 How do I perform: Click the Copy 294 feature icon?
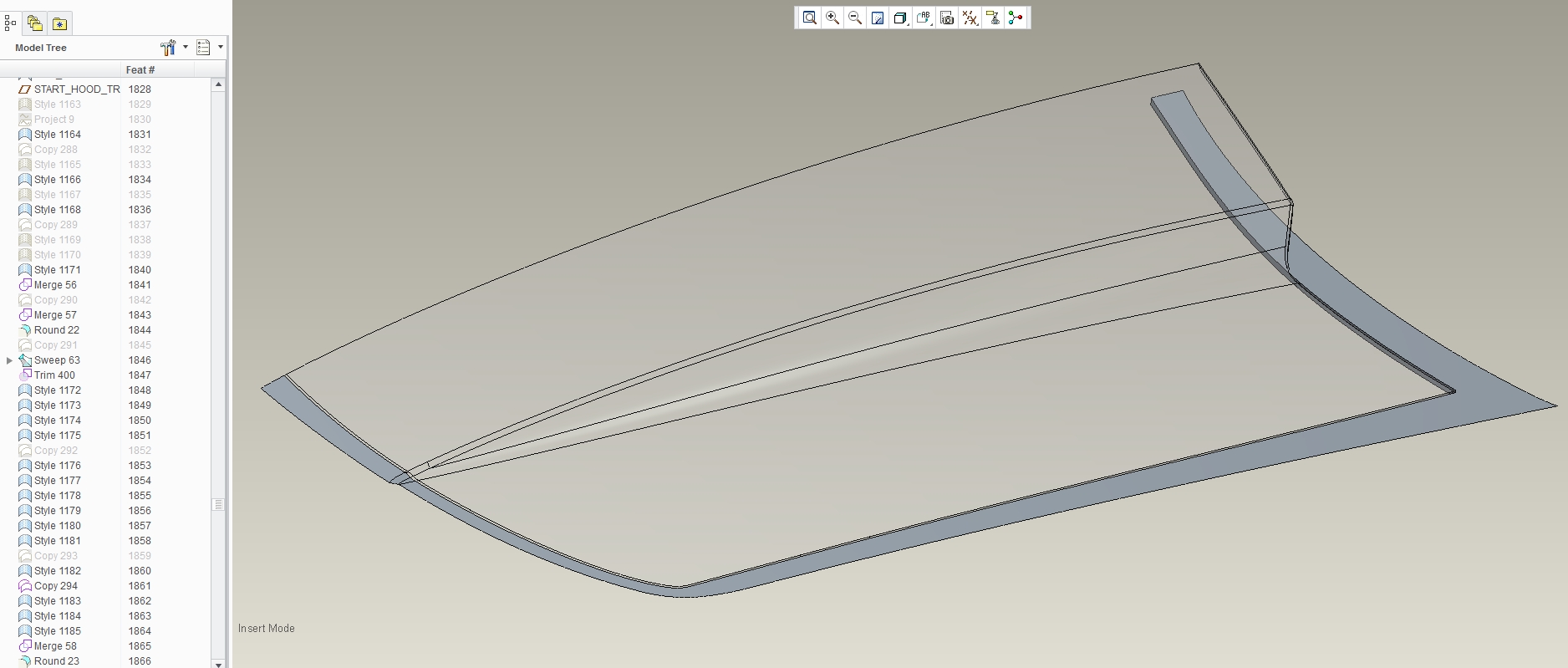pyautogui.click(x=25, y=586)
